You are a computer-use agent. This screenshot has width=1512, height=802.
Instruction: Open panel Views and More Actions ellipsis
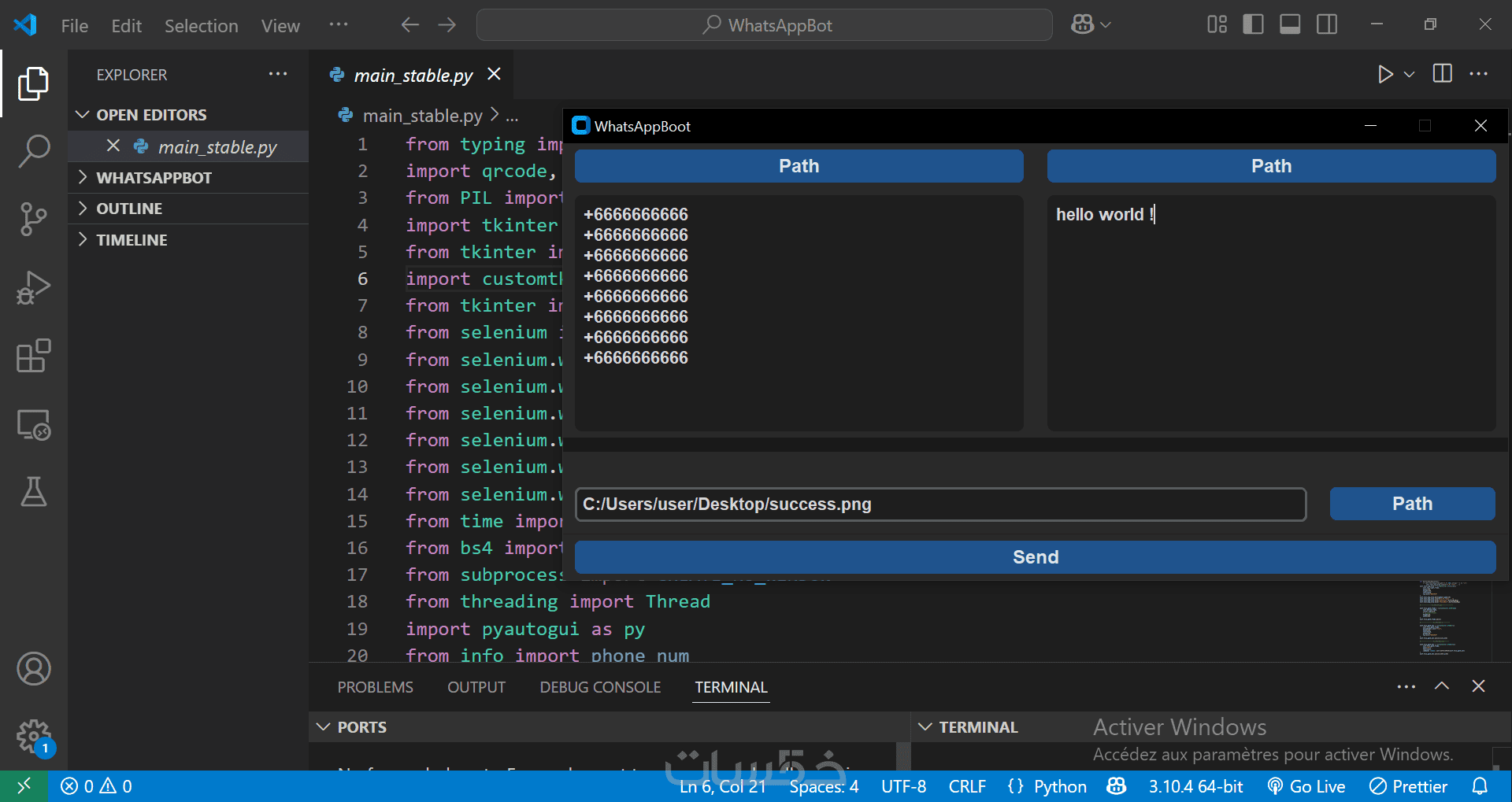[1406, 686]
